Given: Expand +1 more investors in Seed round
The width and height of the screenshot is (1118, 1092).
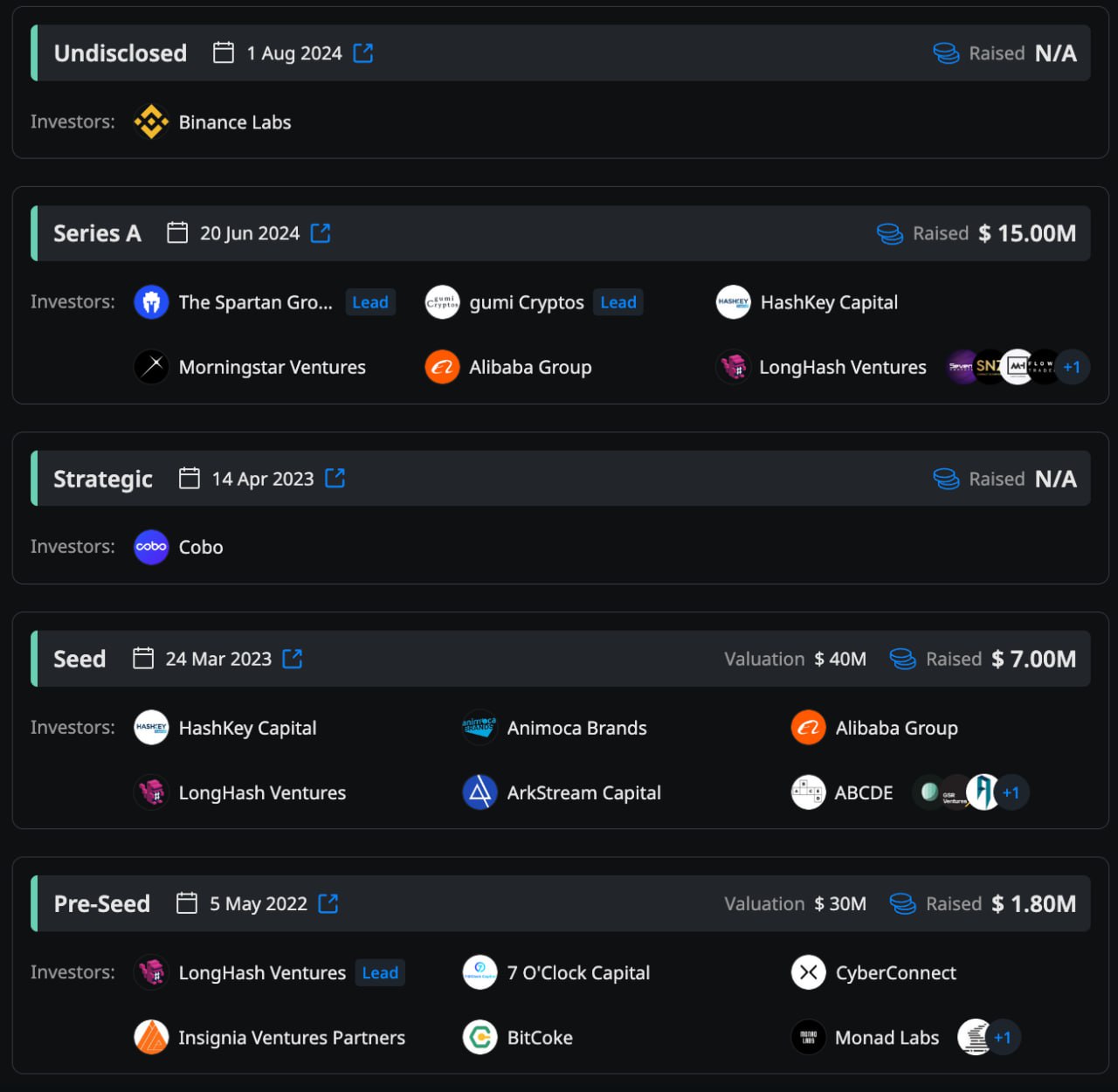Looking at the screenshot, I should 1011,792.
